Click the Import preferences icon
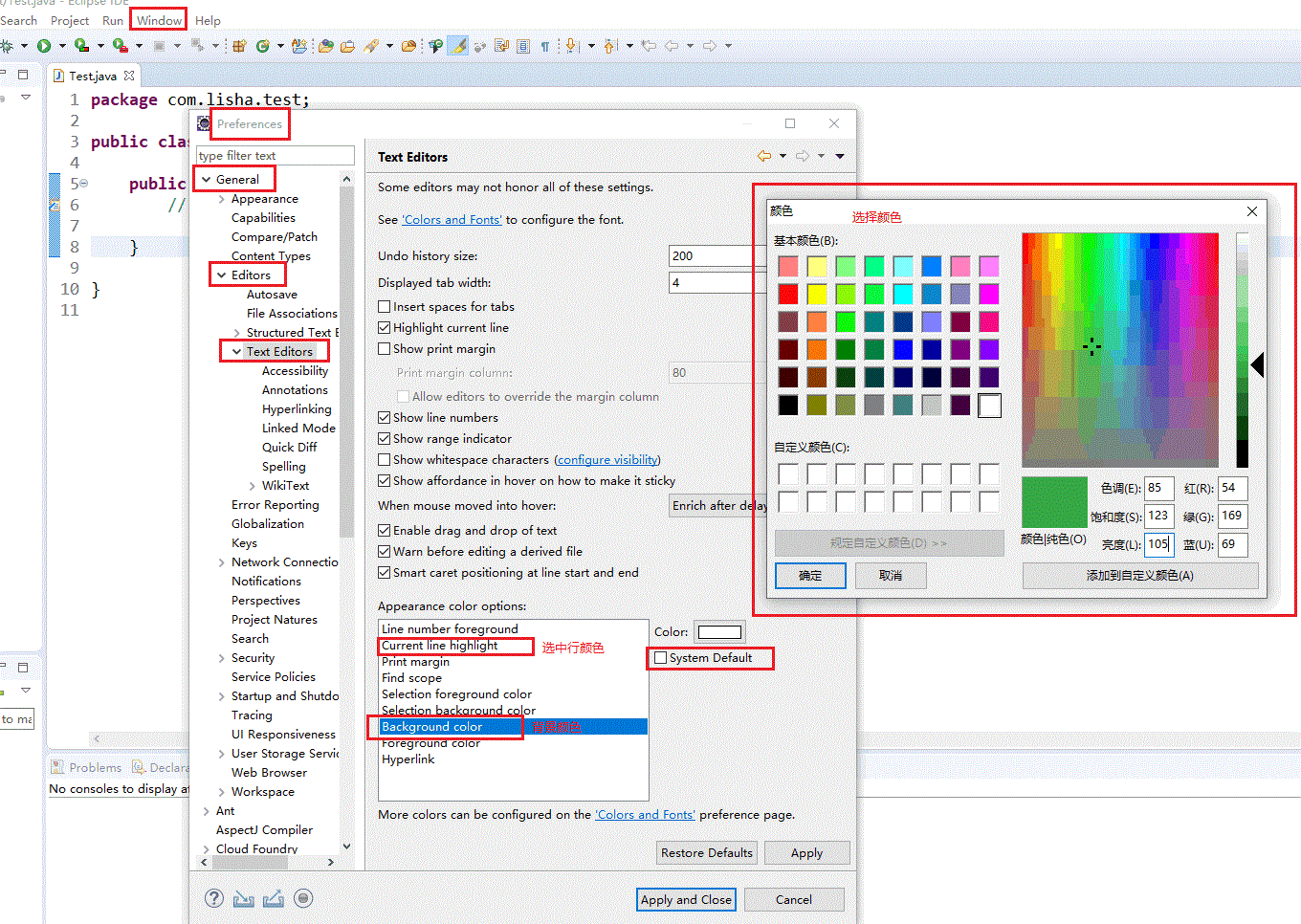The height and width of the screenshot is (924, 1301). coord(244,898)
